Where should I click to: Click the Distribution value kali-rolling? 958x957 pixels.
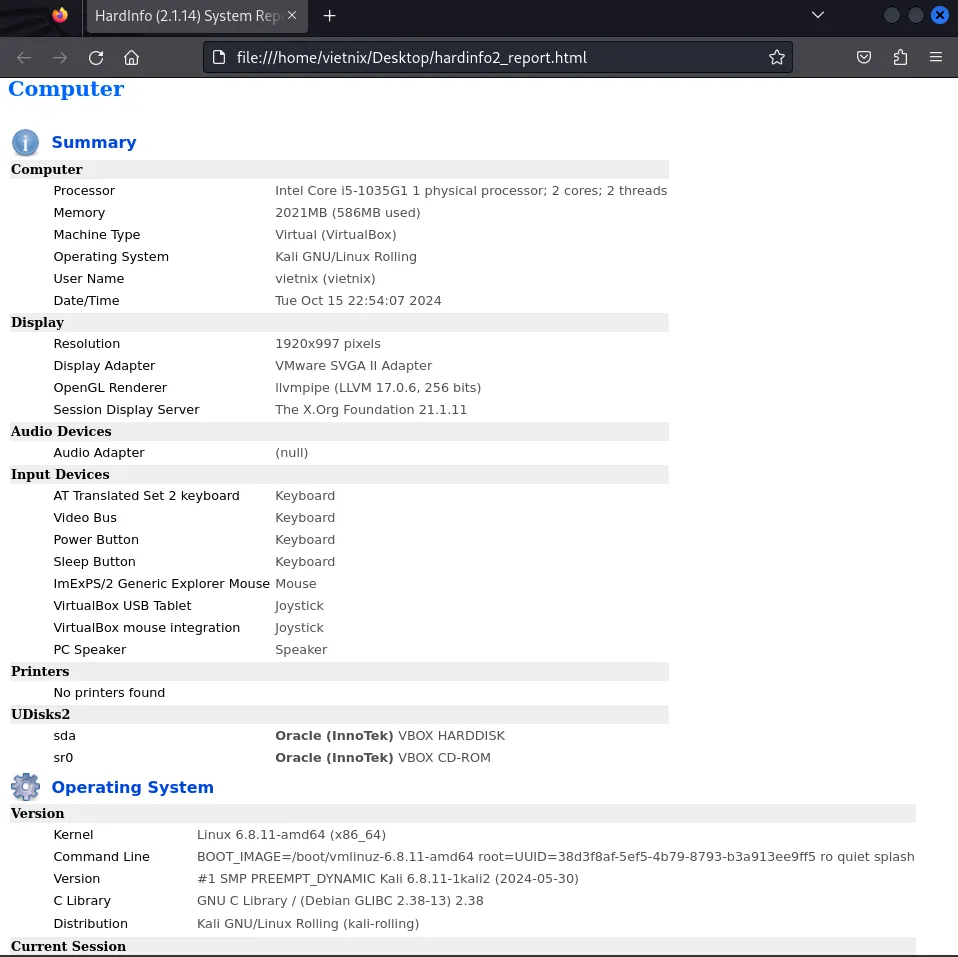coord(308,923)
